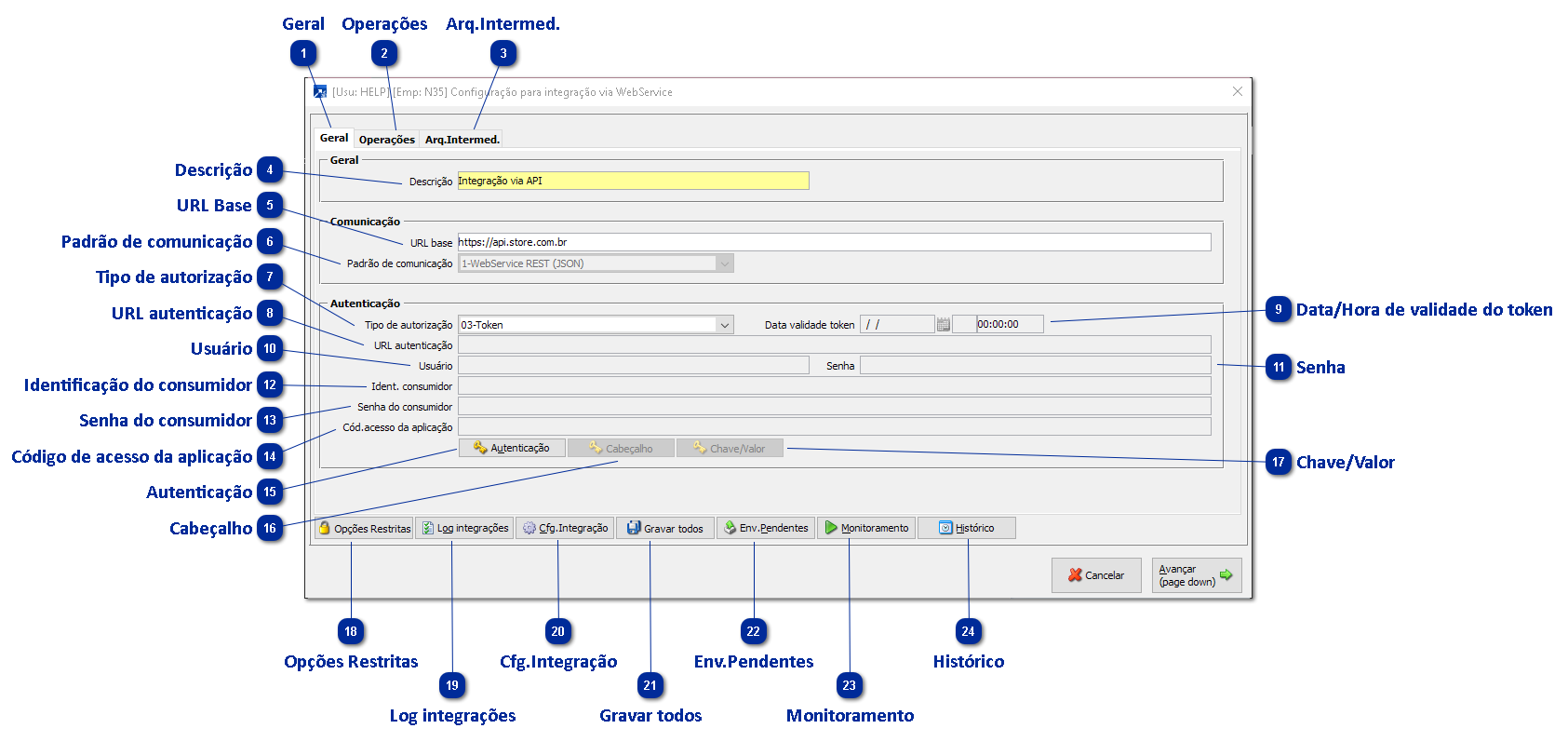Switch to the Geral tab
Viewport: 1568px width, 742px height.
point(334,138)
